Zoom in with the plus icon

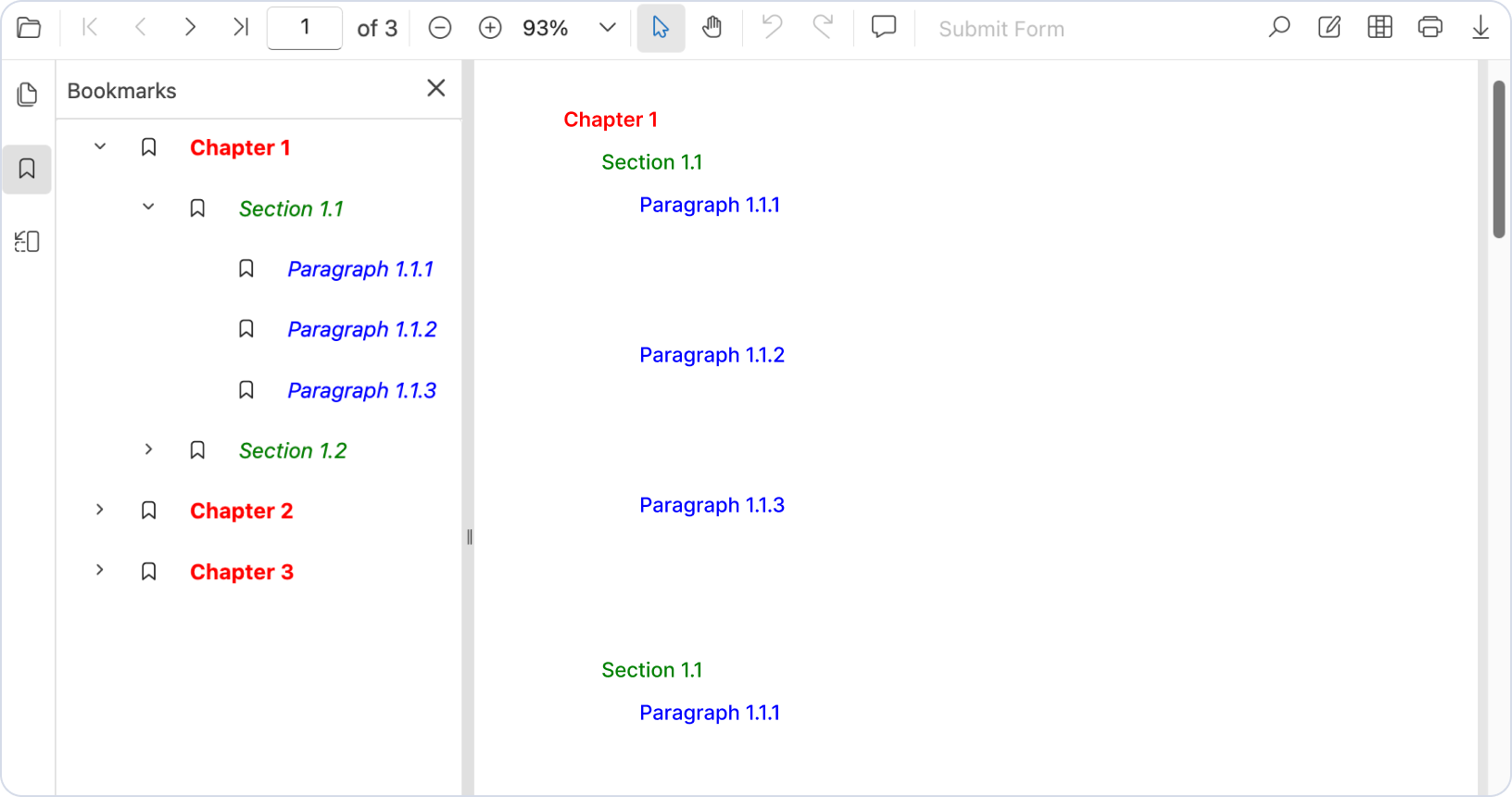490,28
